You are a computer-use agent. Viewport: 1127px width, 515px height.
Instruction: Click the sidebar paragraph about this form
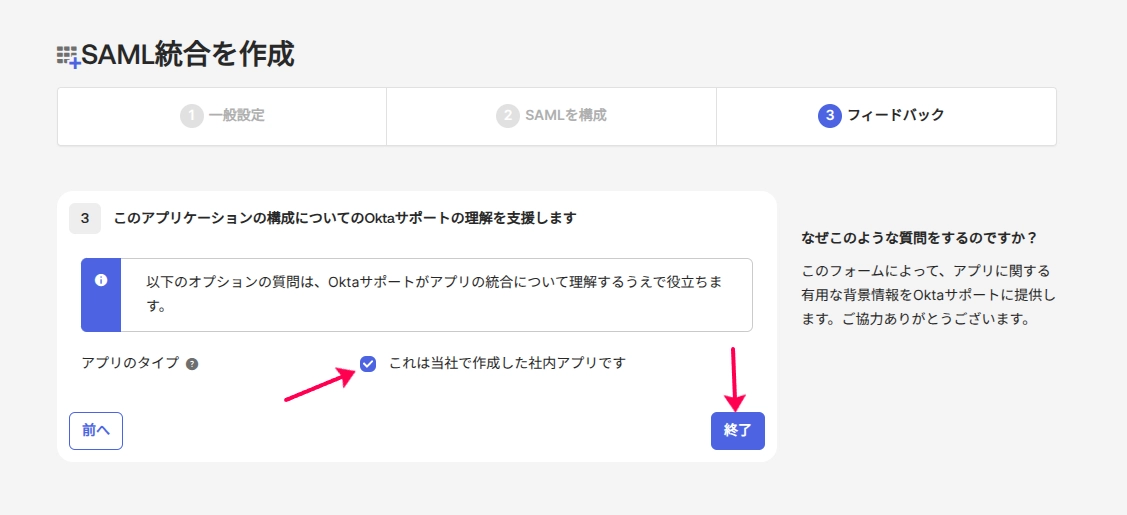pyautogui.click(x=928, y=294)
